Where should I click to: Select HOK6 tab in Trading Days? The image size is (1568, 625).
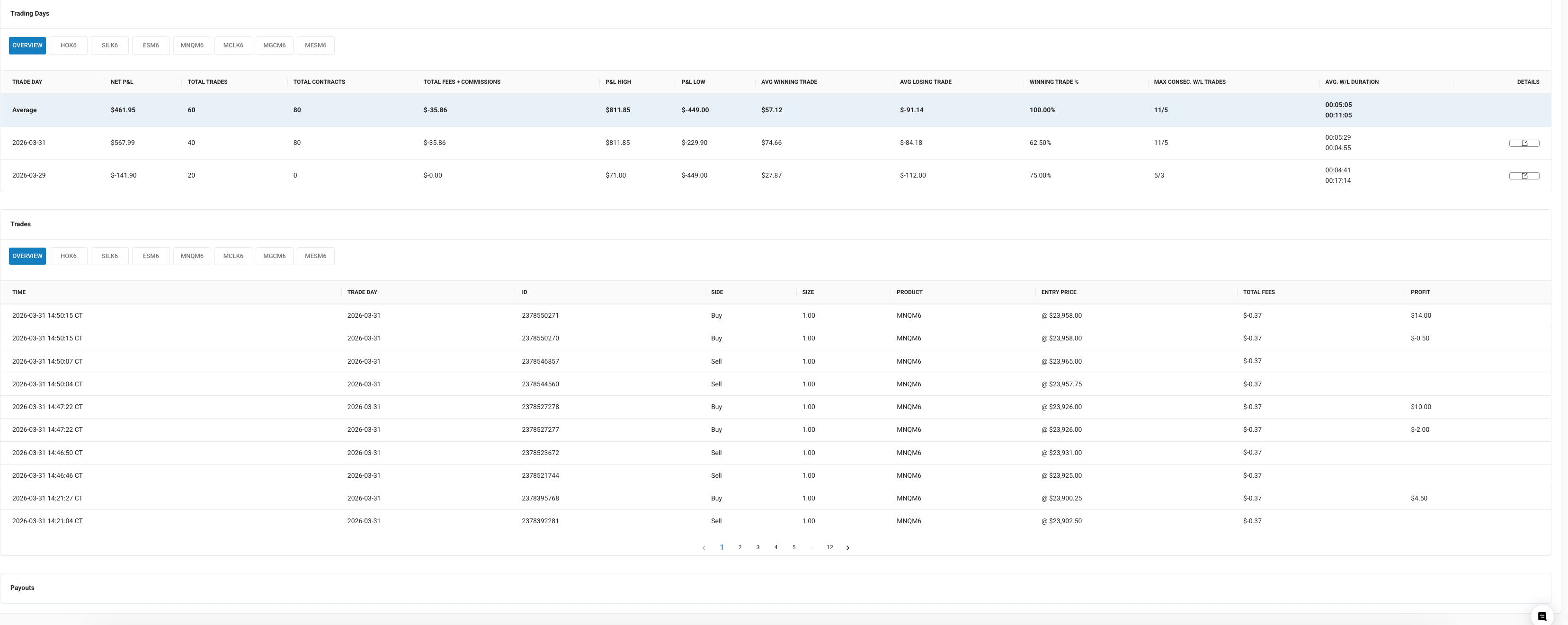(x=68, y=45)
